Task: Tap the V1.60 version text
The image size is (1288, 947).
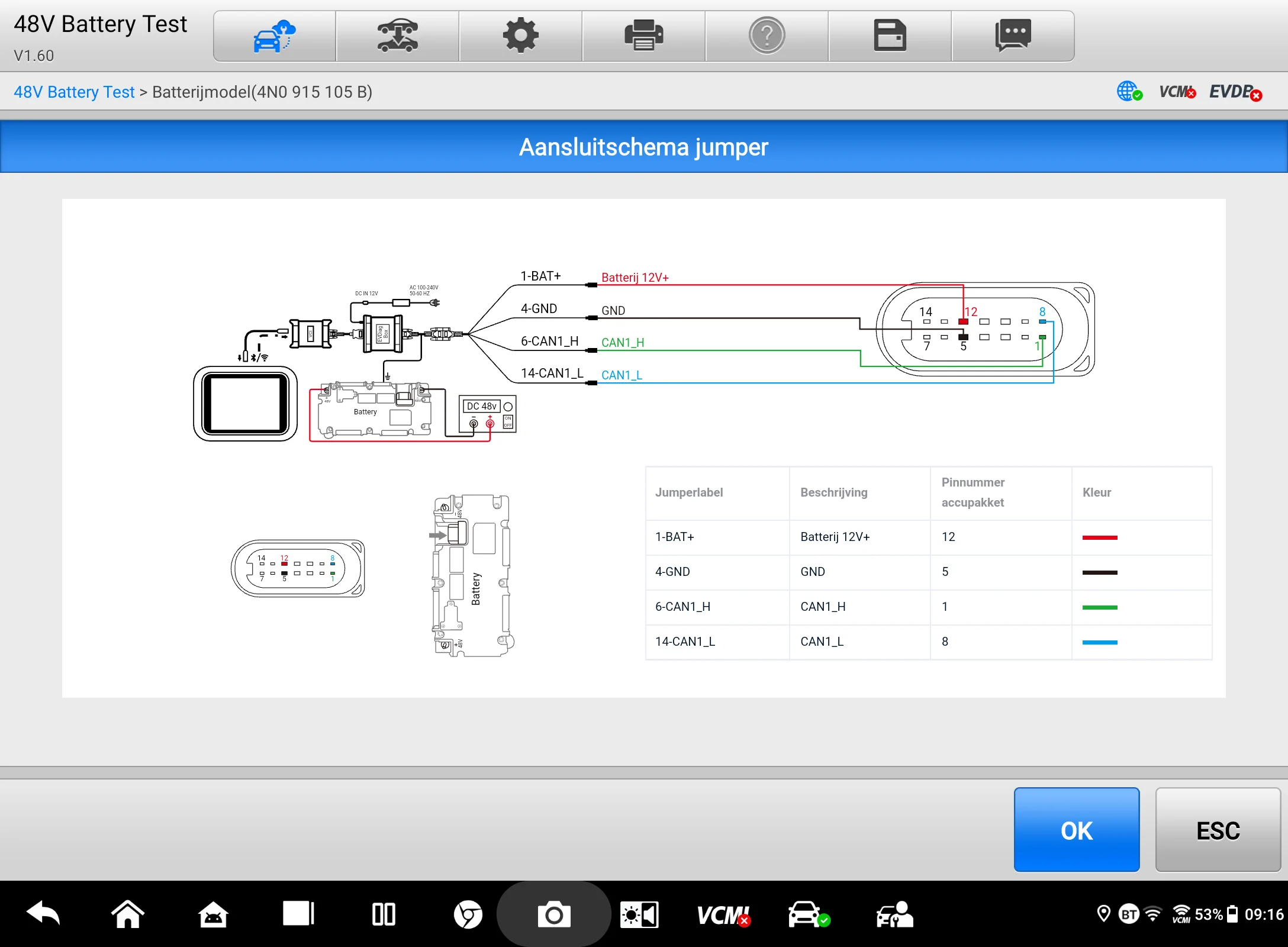Action: tap(34, 56)
